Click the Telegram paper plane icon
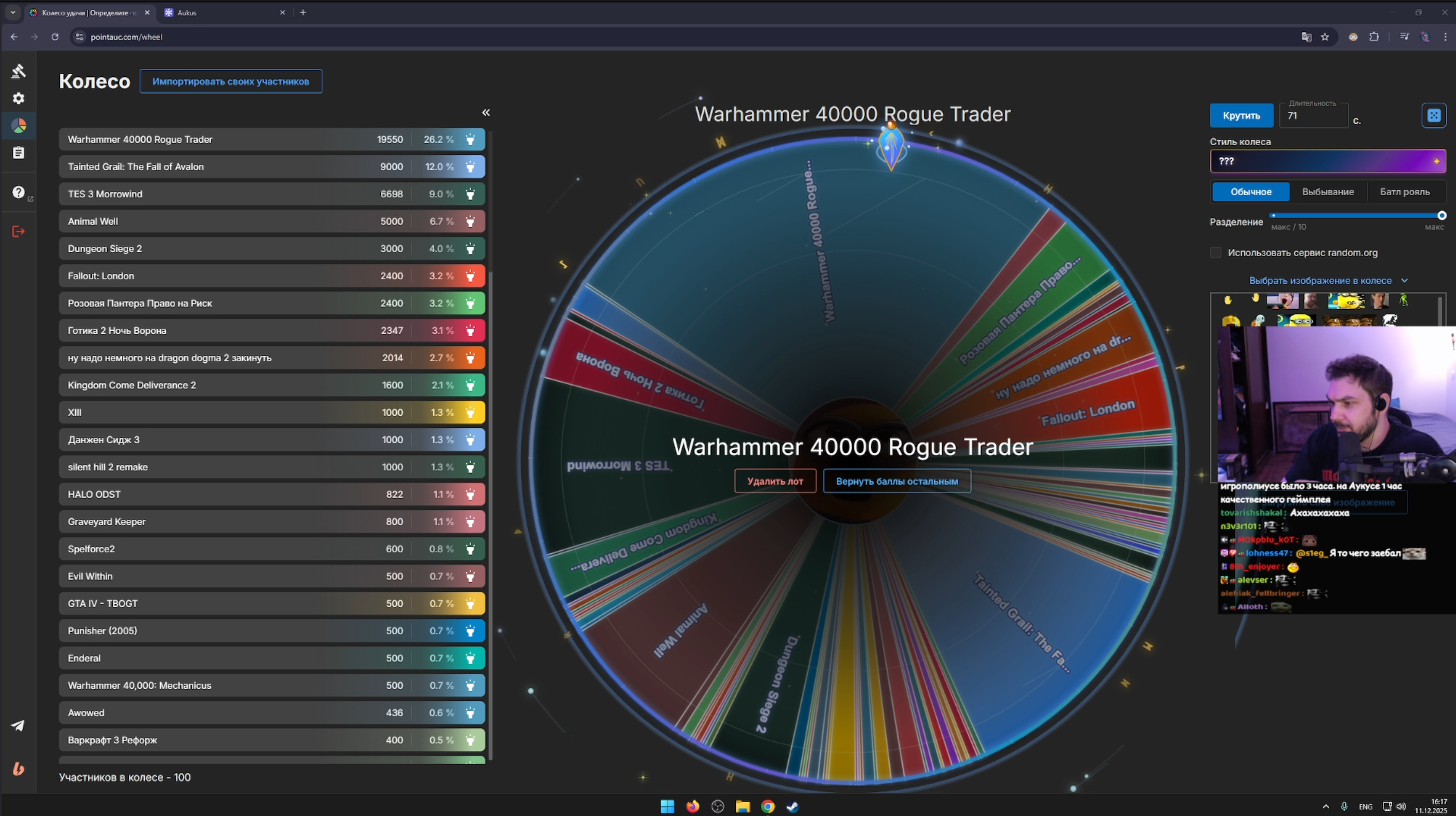 pos(19,725)
